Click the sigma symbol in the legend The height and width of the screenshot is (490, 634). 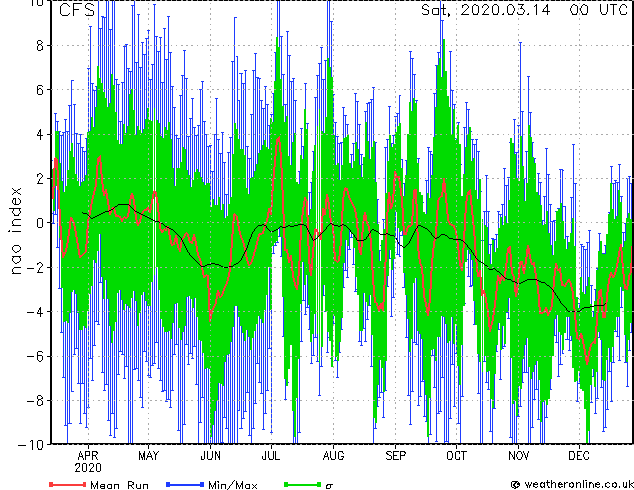point(329,486)
